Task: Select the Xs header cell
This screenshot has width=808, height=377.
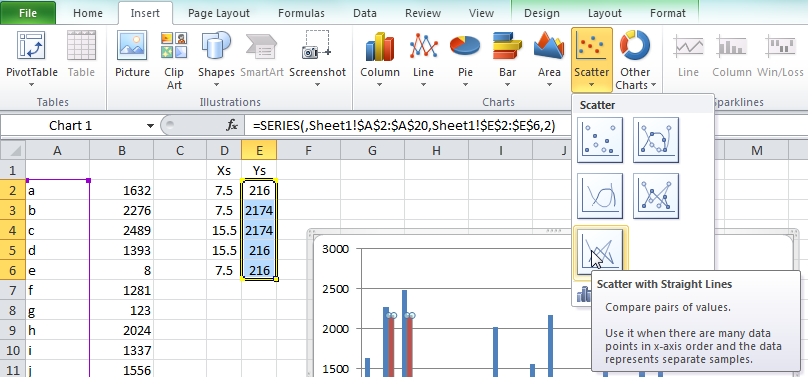Action: pos(224,170)
